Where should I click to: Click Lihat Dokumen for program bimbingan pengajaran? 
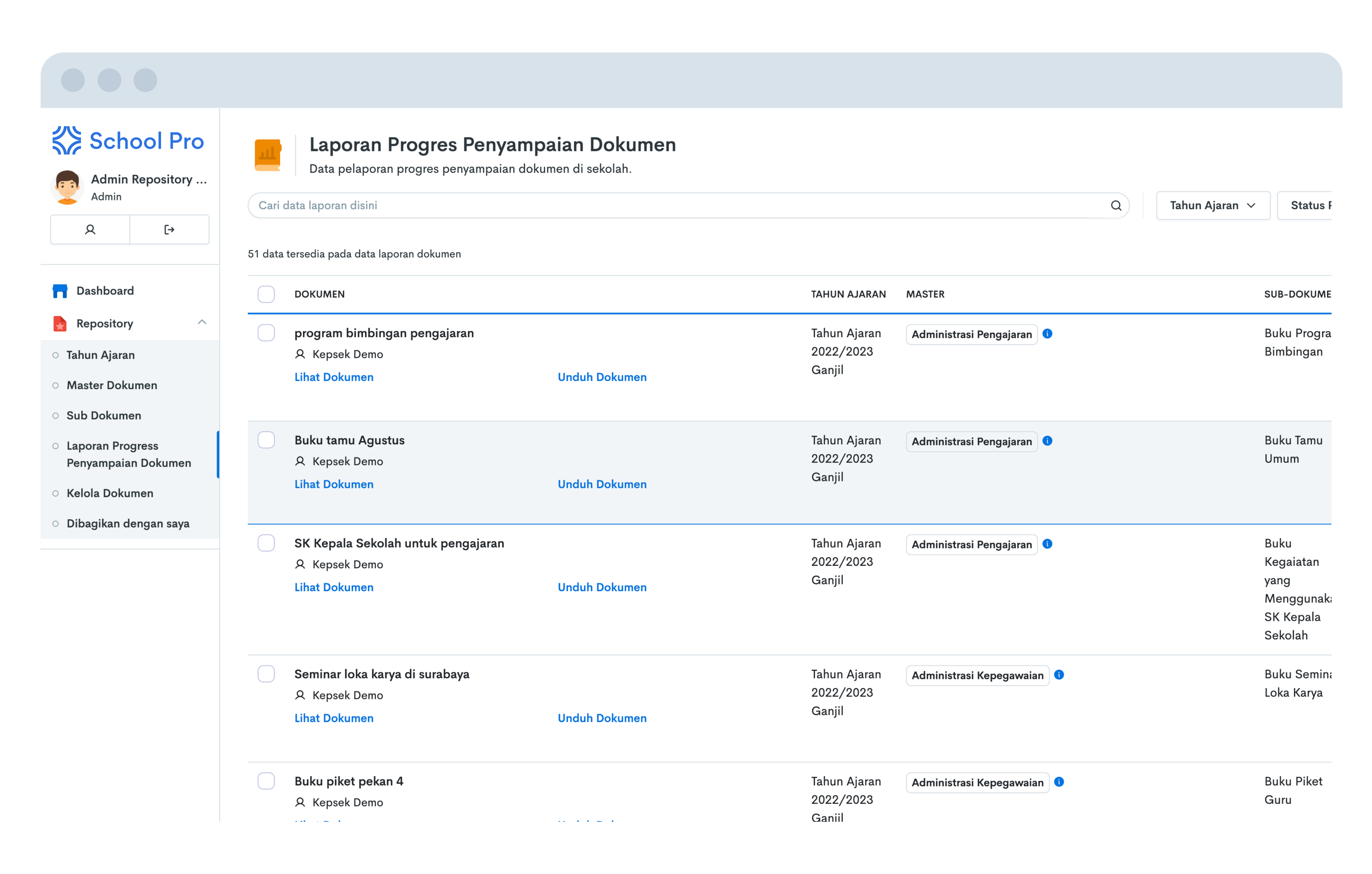334,377
